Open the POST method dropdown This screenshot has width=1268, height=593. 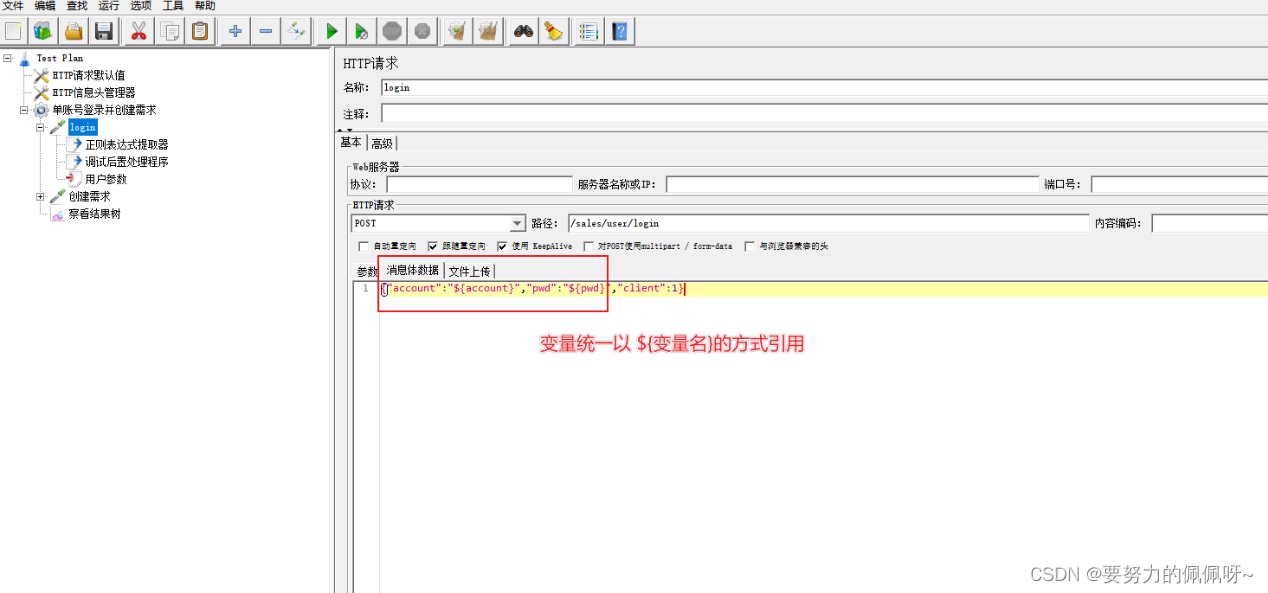pos(516,222)
